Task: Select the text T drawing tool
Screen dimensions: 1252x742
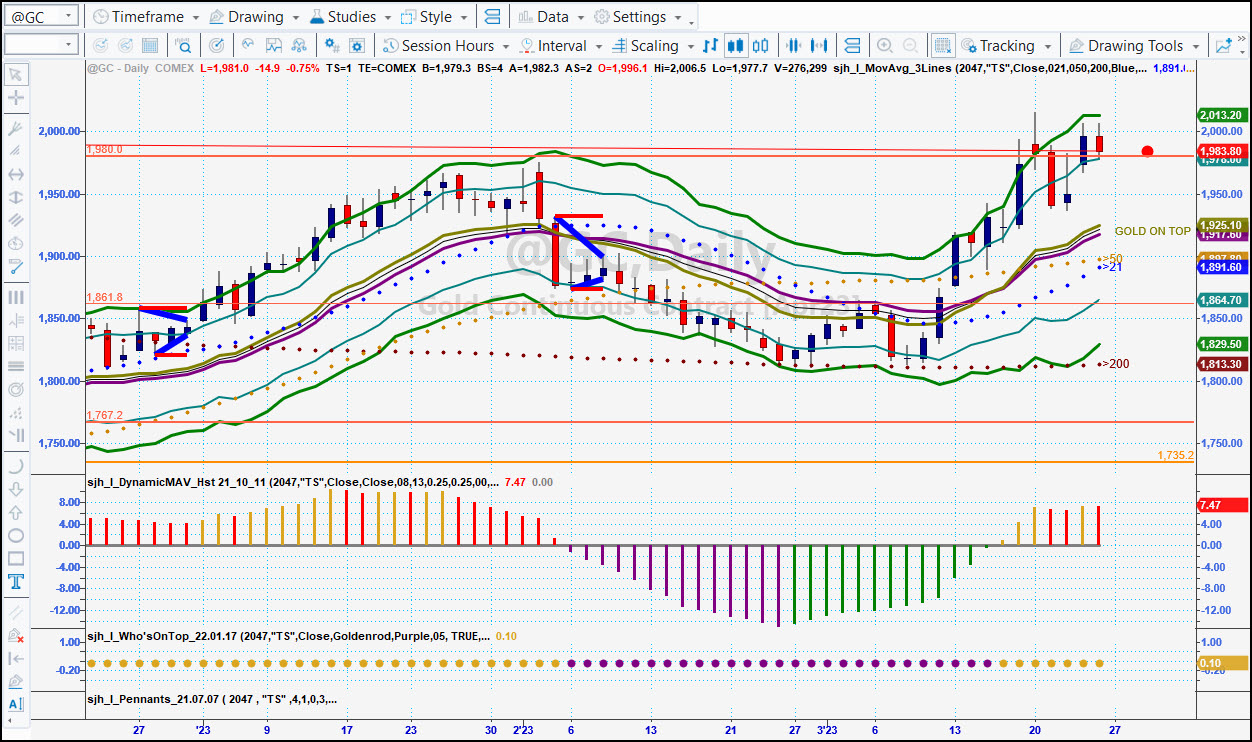Action: [15, 581]
